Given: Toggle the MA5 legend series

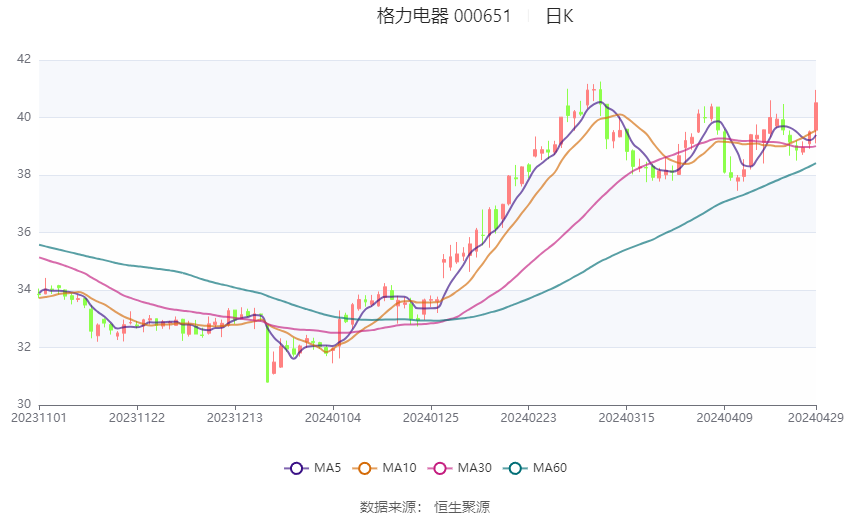Looking at the screenshot, I should 313,468.
